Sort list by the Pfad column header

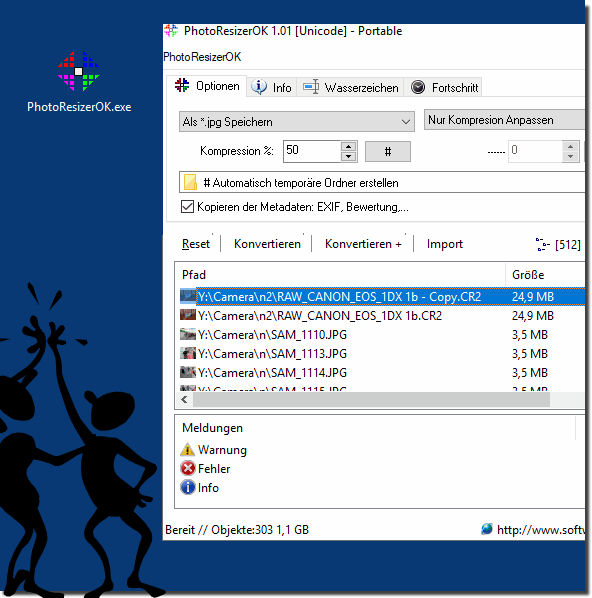[x=340, y=275]
